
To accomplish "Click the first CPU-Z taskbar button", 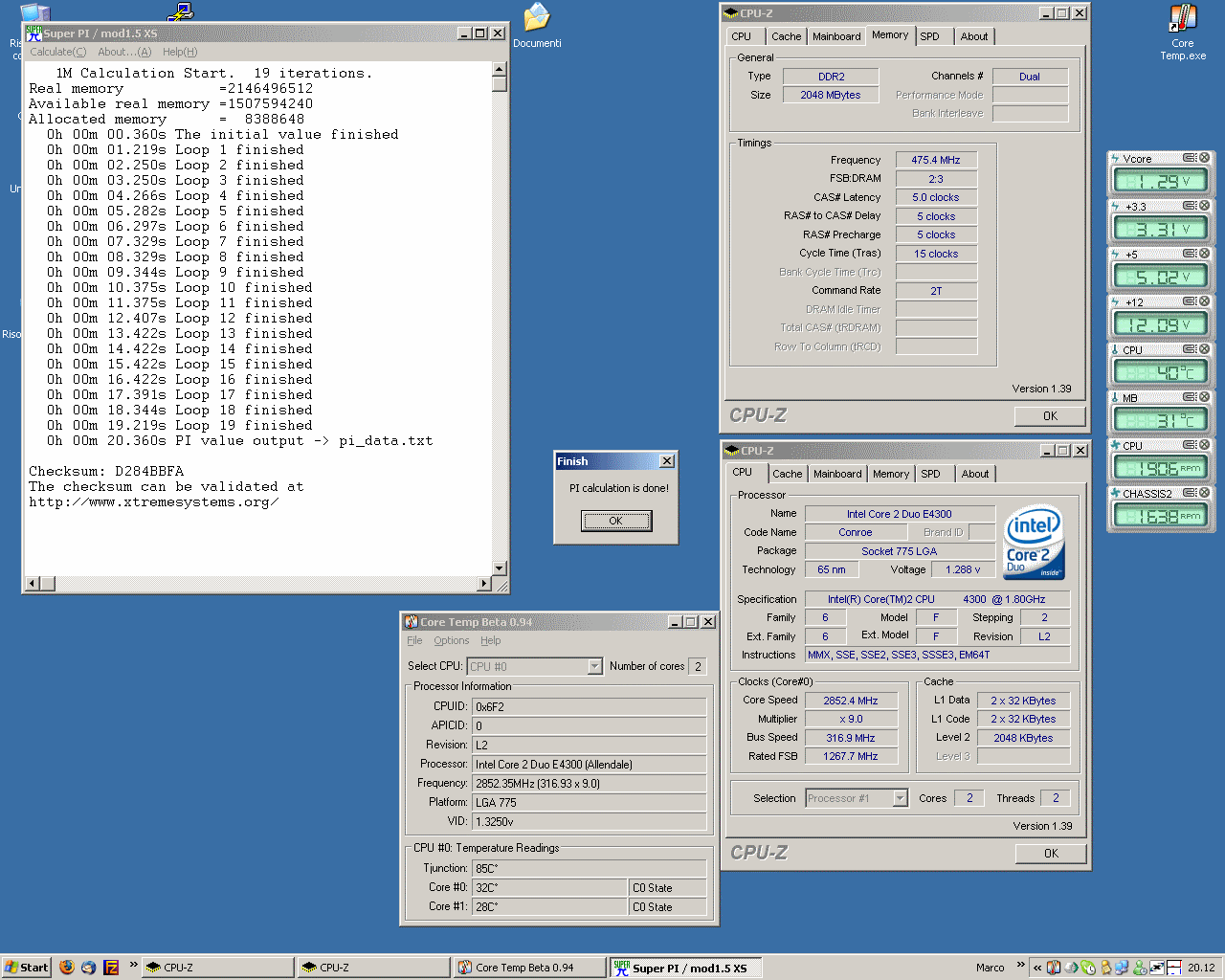I will click(217, 968).
